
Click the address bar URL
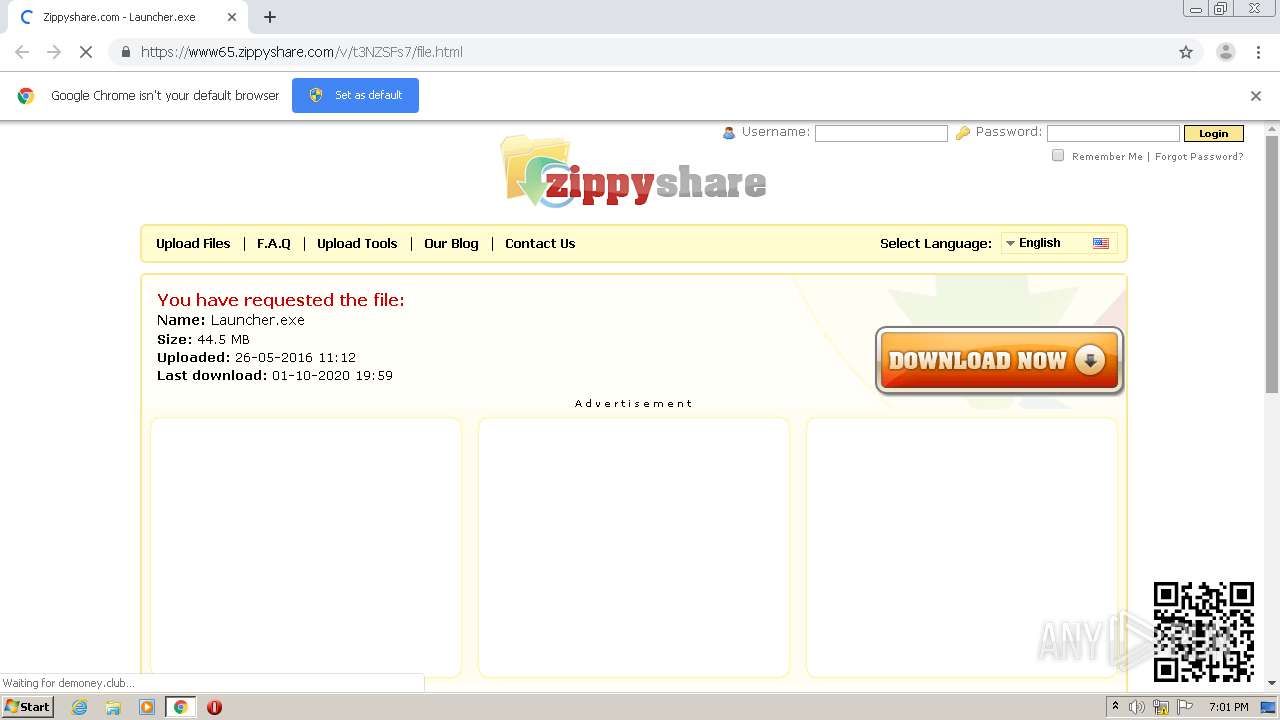(301, 52)
